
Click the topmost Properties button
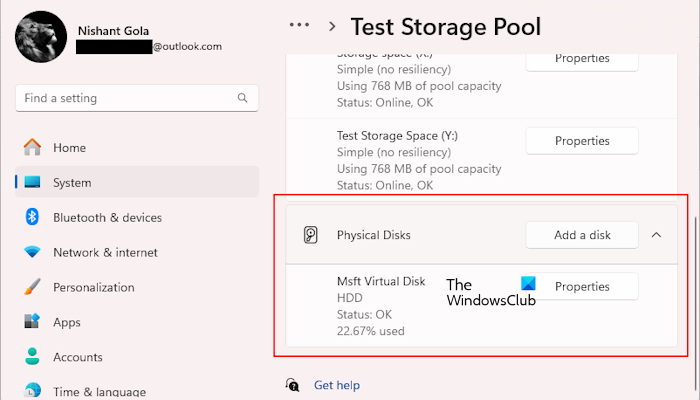[582, 58]
